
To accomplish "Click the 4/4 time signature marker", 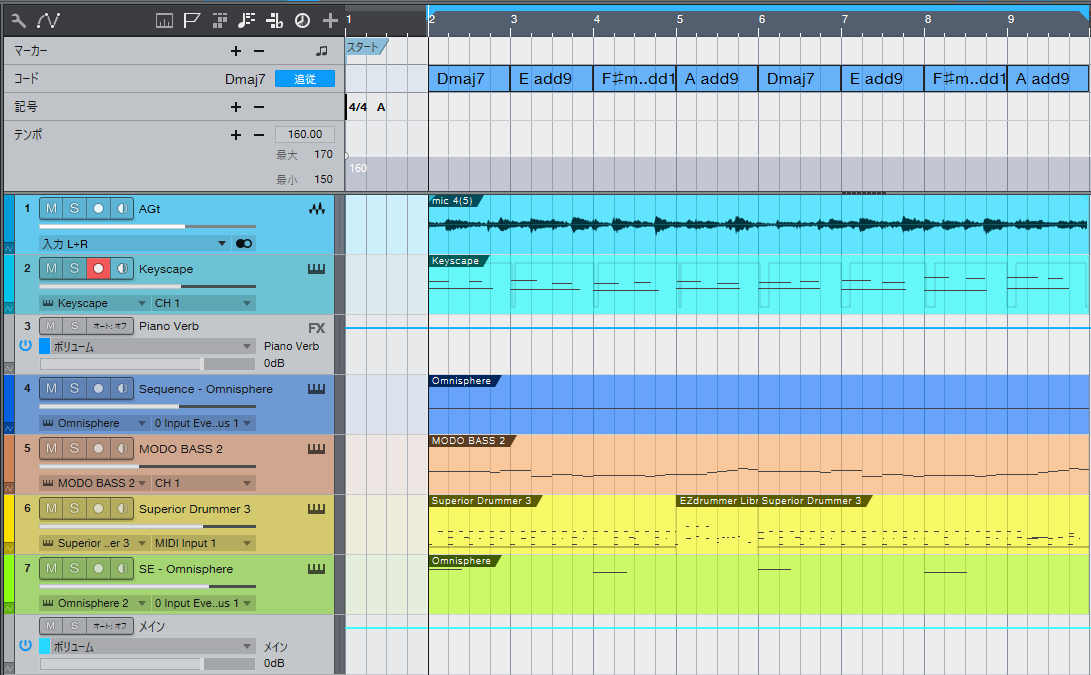I will (x=358, y=107).
